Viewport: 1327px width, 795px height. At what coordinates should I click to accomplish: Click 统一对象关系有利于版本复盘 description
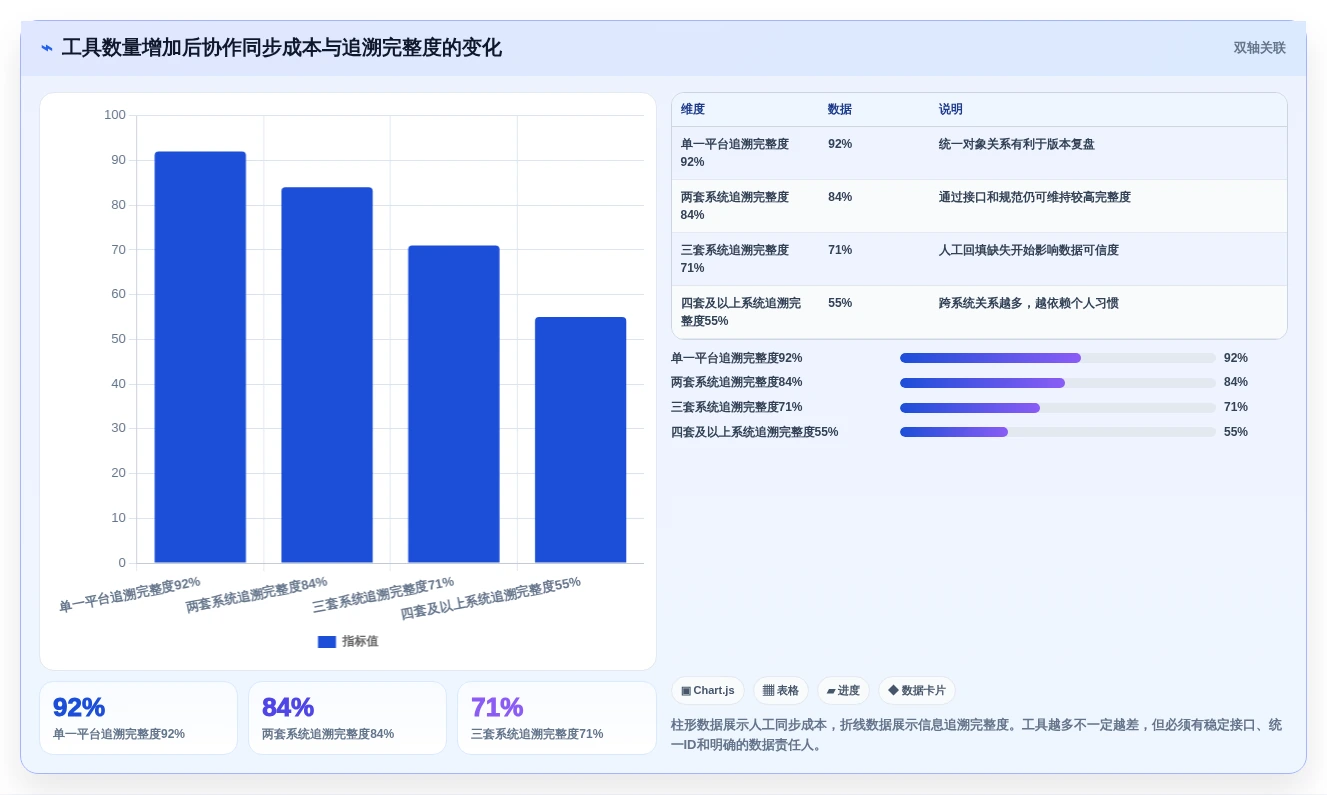1017,144
